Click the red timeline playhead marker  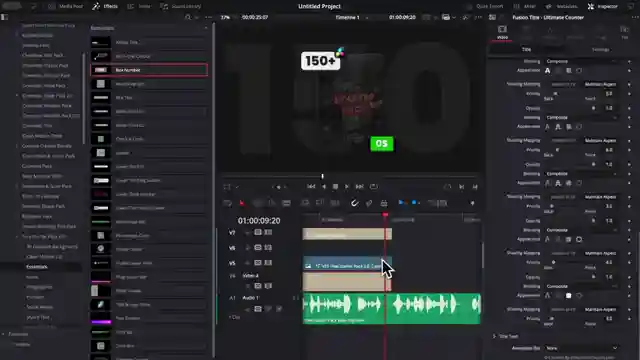pos(385,214)
